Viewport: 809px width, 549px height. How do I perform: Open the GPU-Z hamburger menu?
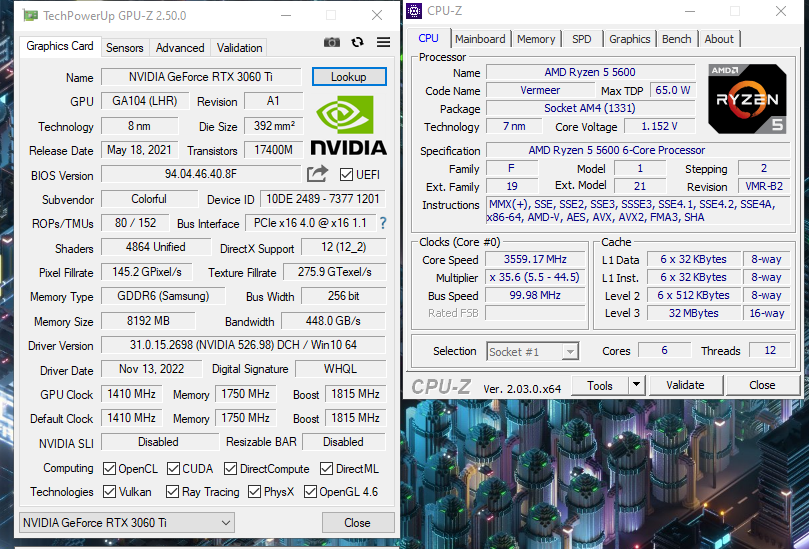tap(383, 42)
